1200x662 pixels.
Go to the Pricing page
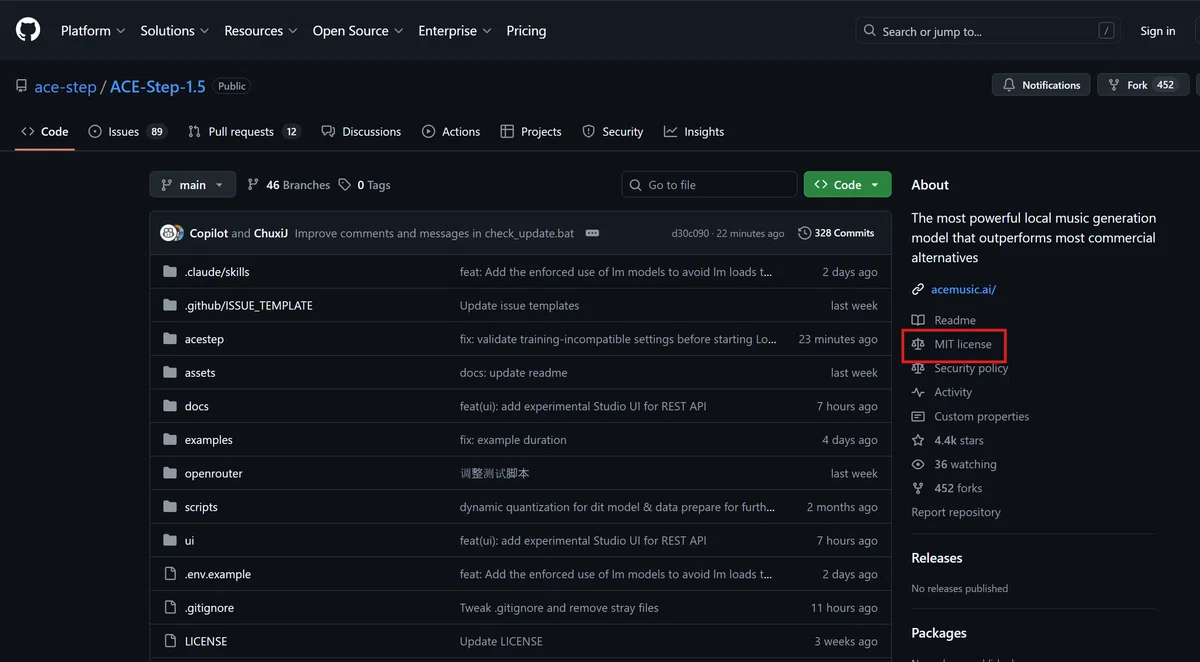pos(526,31)
